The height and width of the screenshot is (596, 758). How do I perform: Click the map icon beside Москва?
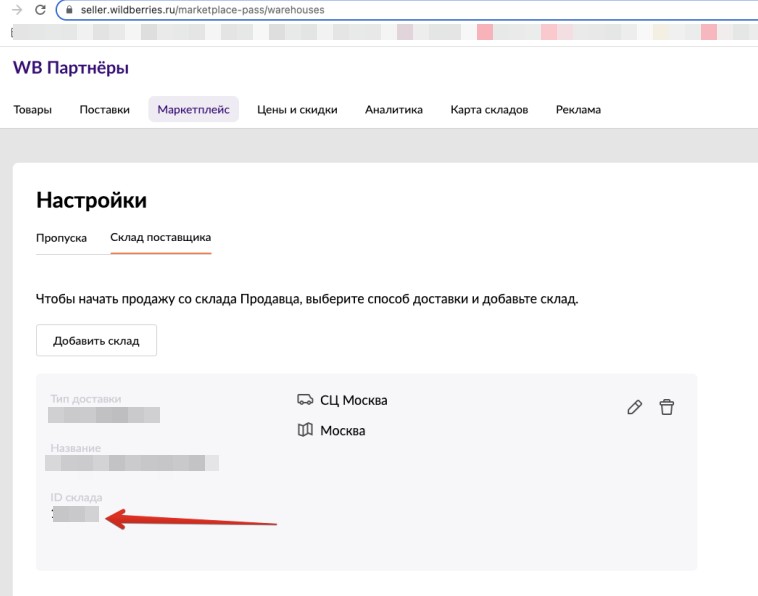(305, 430)
